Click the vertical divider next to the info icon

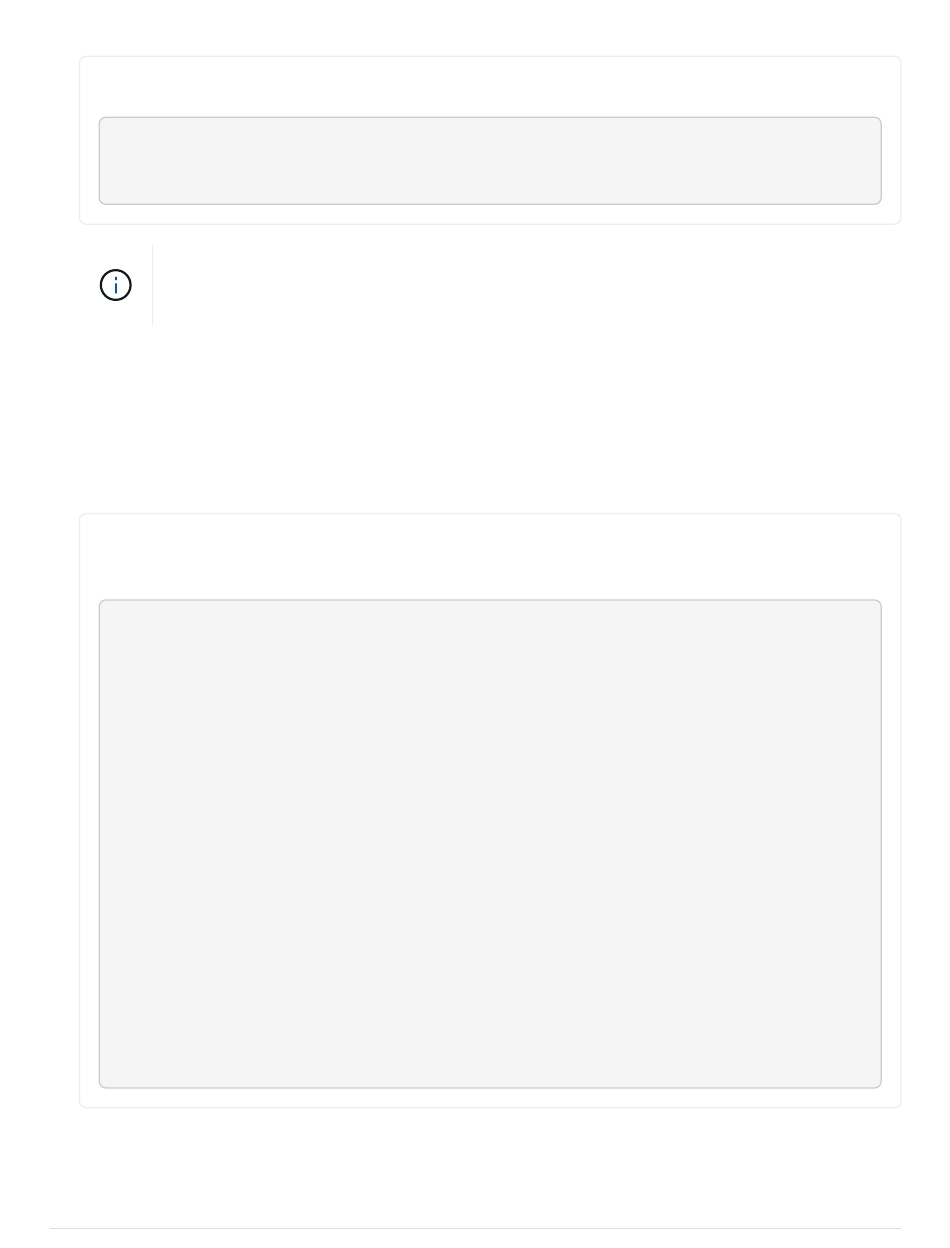pyautogui.click(x=152, y=285)
